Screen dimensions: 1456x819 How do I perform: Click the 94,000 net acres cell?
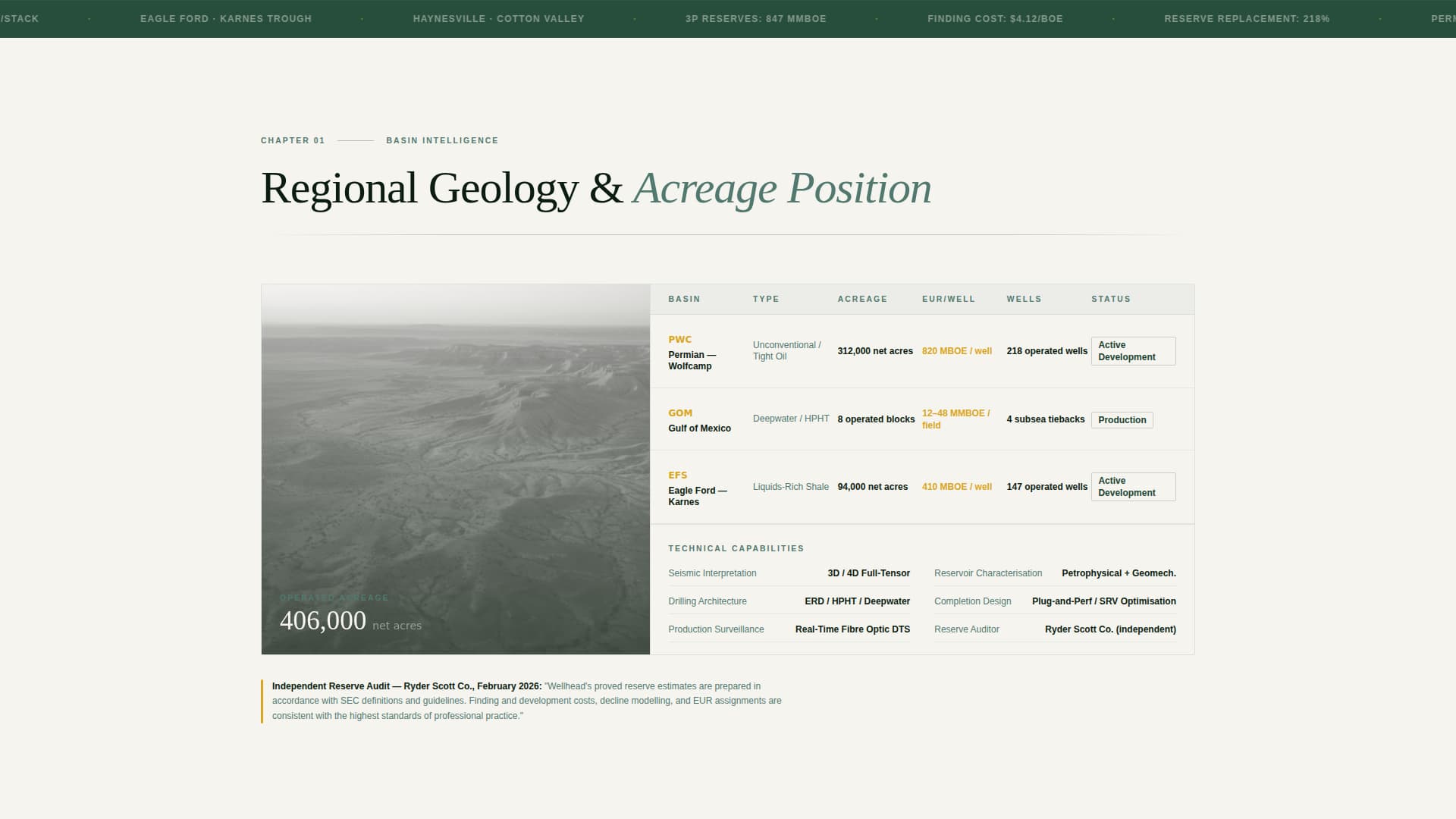pyautogui.click(x=873, y=487)
